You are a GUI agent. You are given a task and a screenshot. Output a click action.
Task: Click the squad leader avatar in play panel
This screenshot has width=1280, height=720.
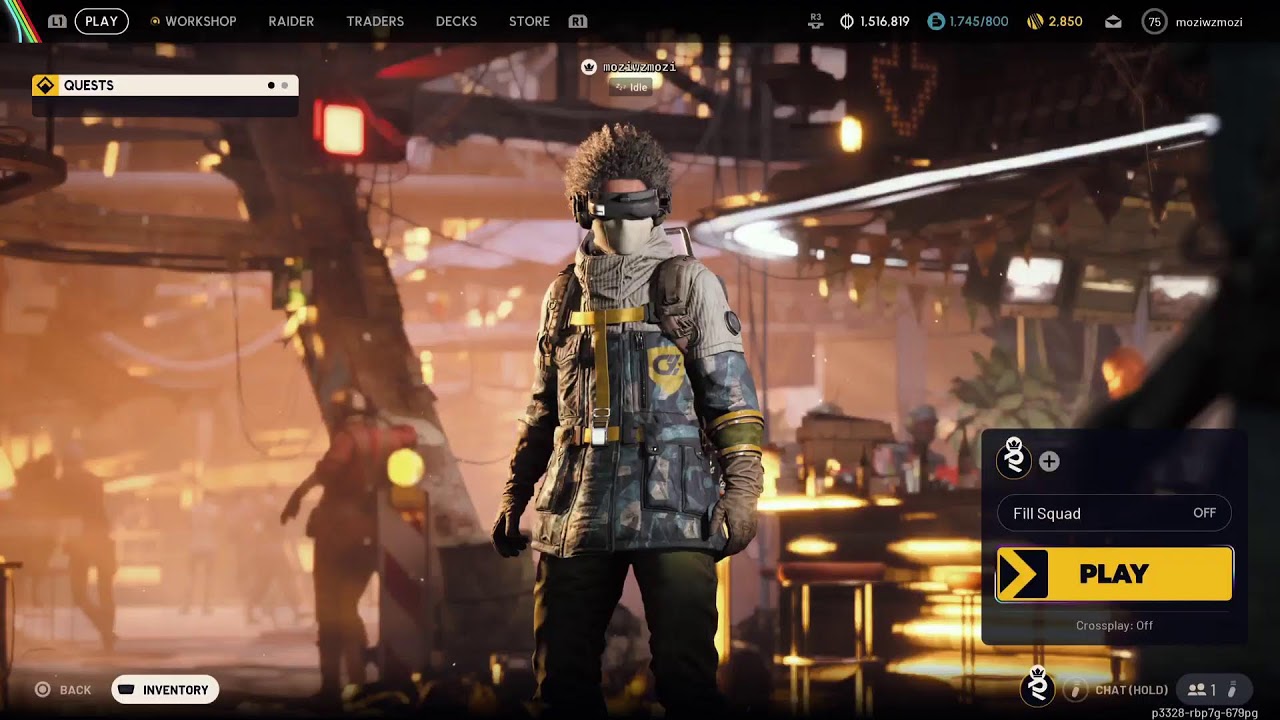[x=1014, y=459]
